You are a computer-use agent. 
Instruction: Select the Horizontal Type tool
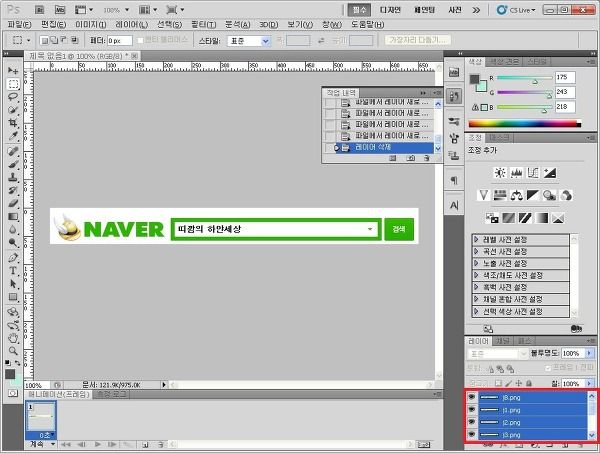pyautogui.click(x=13, y=271)
